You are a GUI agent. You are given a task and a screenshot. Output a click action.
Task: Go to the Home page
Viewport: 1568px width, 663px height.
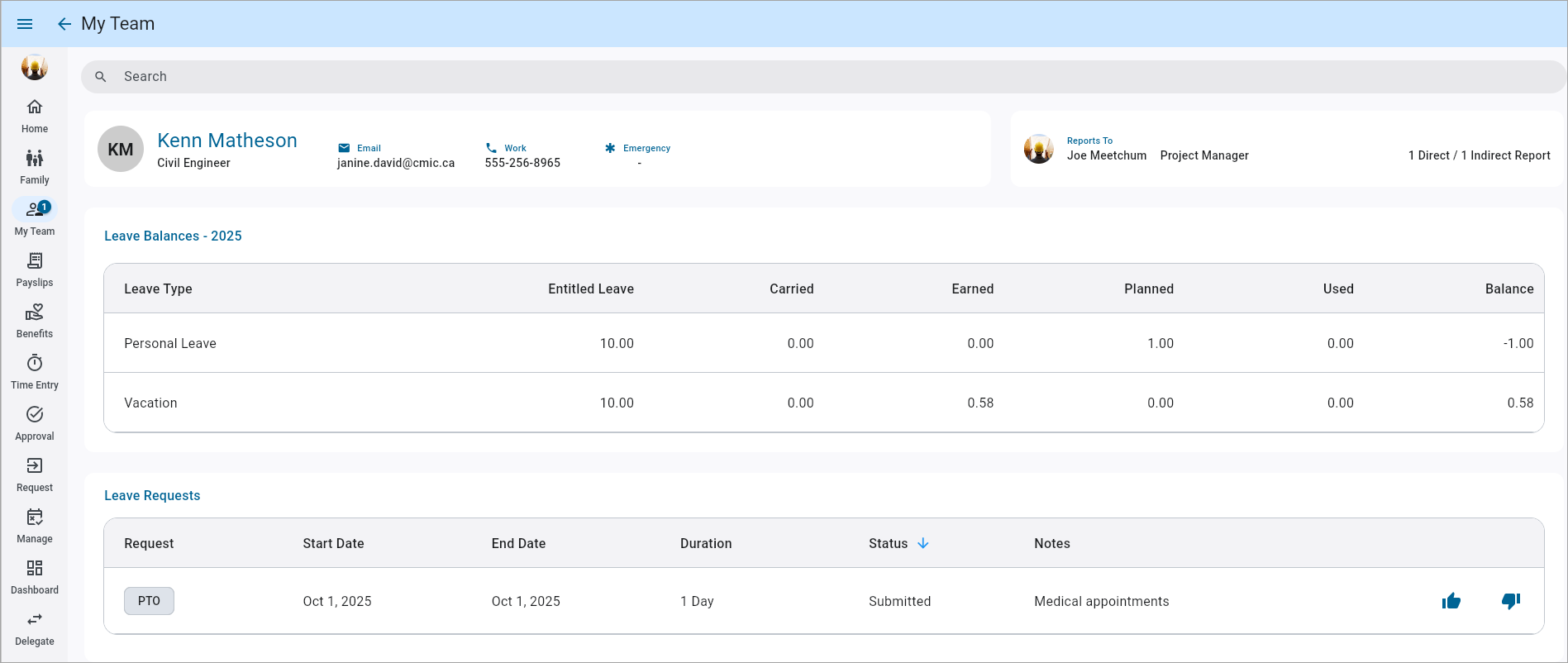pyautogui.click(x=35, y=116)
